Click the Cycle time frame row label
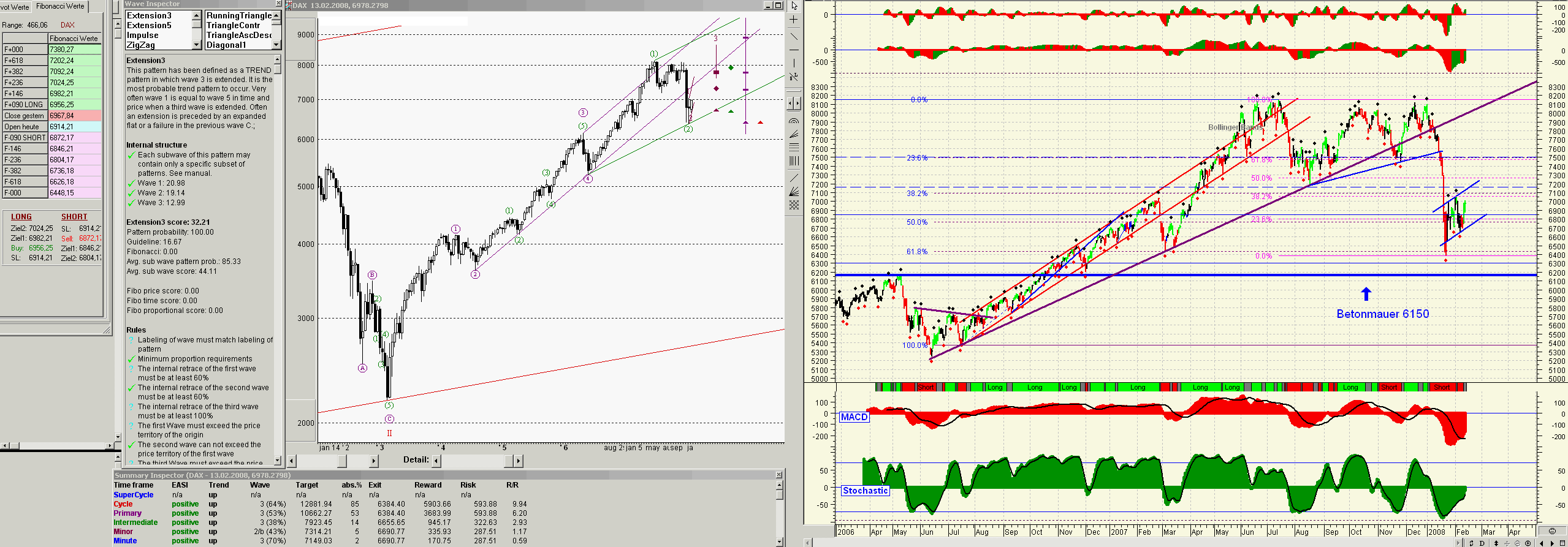This screenshot has width=1568, height=547. pyautogui.click(x=123, y=504)
